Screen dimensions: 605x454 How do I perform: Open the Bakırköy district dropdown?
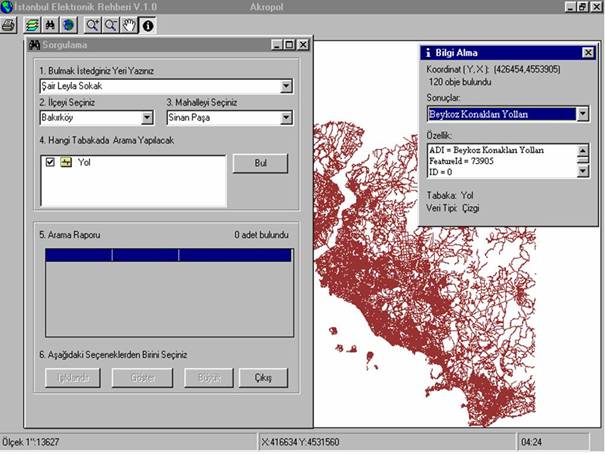[147, 119]
